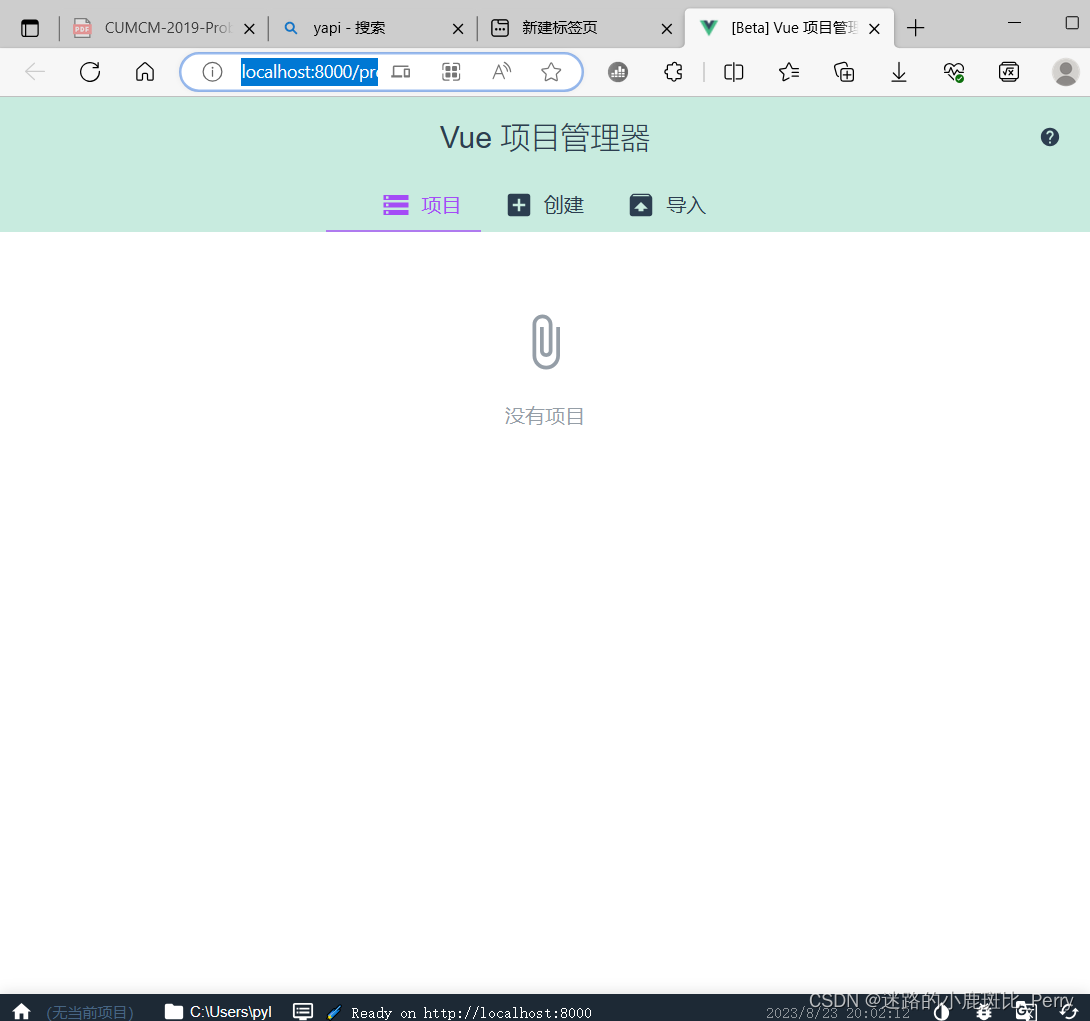Screen dimensions: 1090x1021
Task: Open the collections icon
Action: click(x=844, y=72)
